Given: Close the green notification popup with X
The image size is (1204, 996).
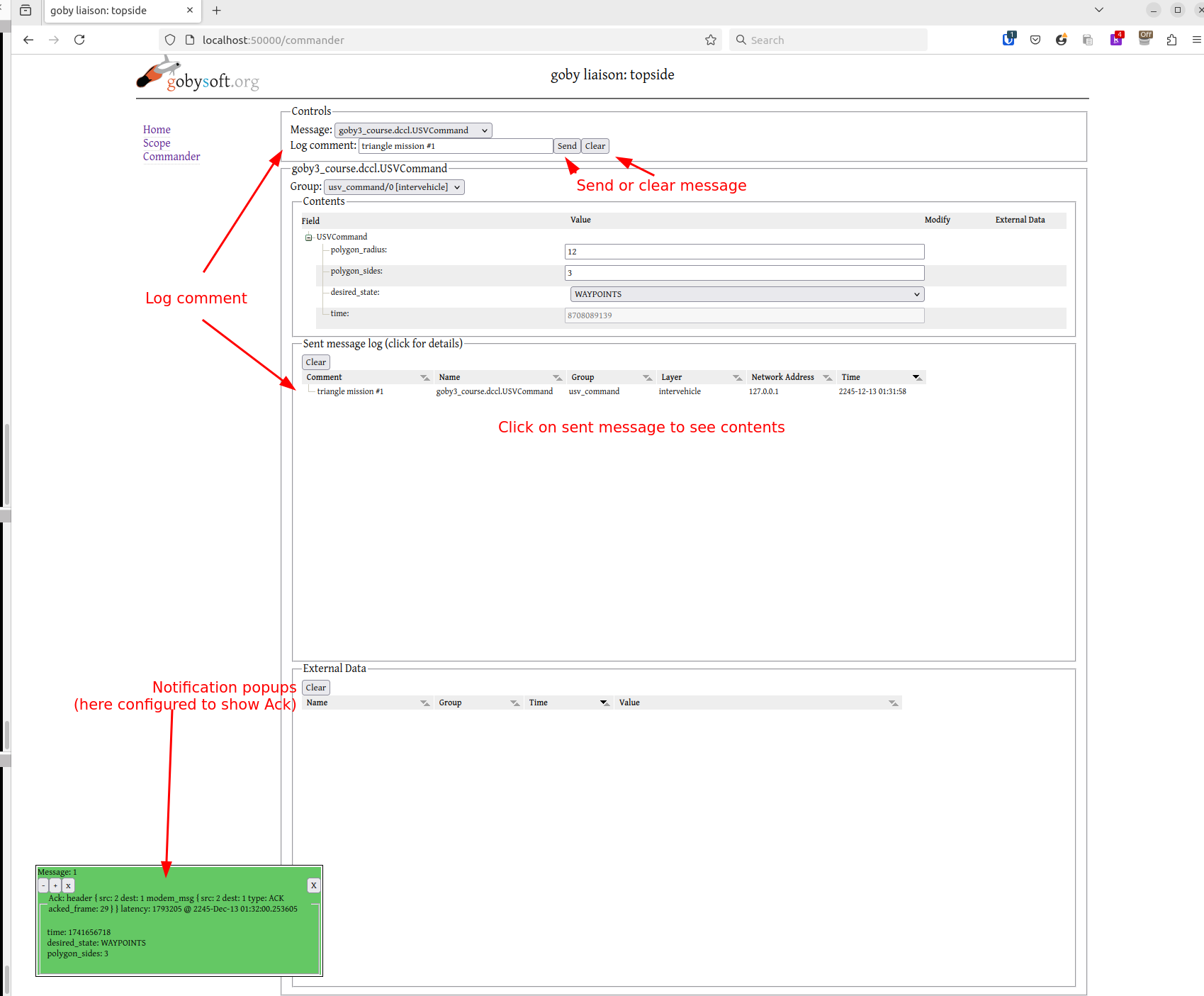Looking at the screenshot, I should 313,885.
